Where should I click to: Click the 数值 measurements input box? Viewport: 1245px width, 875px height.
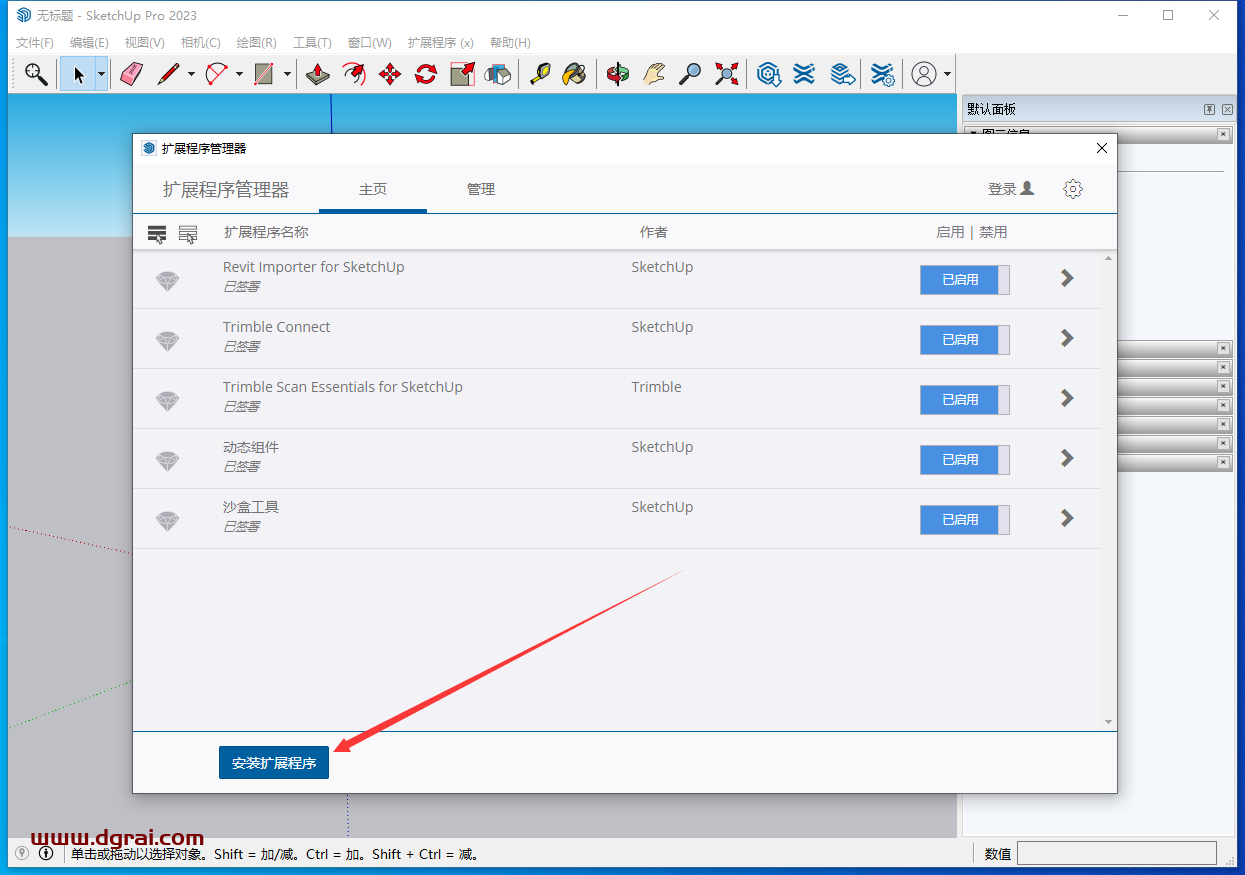coord(1117,853)
